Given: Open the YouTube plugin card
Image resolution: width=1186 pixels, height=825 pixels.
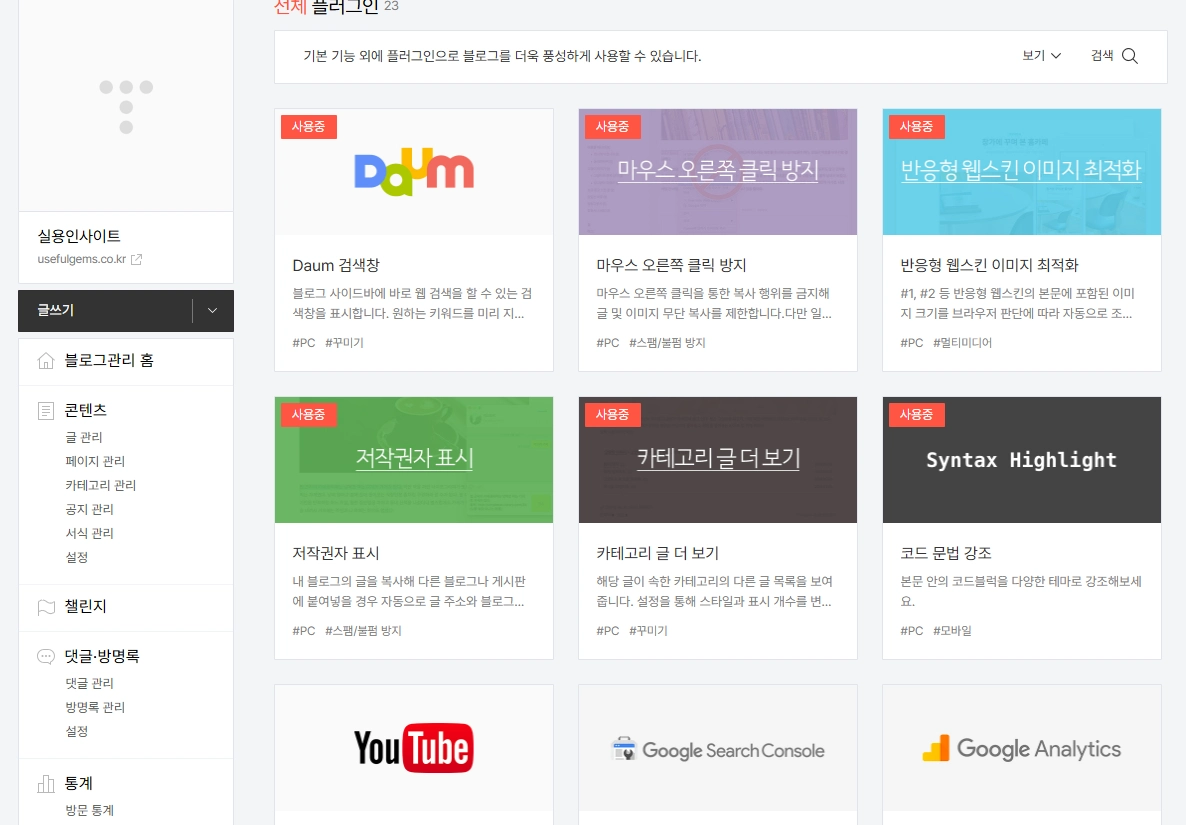Looking at the screenshot, I should pyautogui.click(x=414, y=755).
